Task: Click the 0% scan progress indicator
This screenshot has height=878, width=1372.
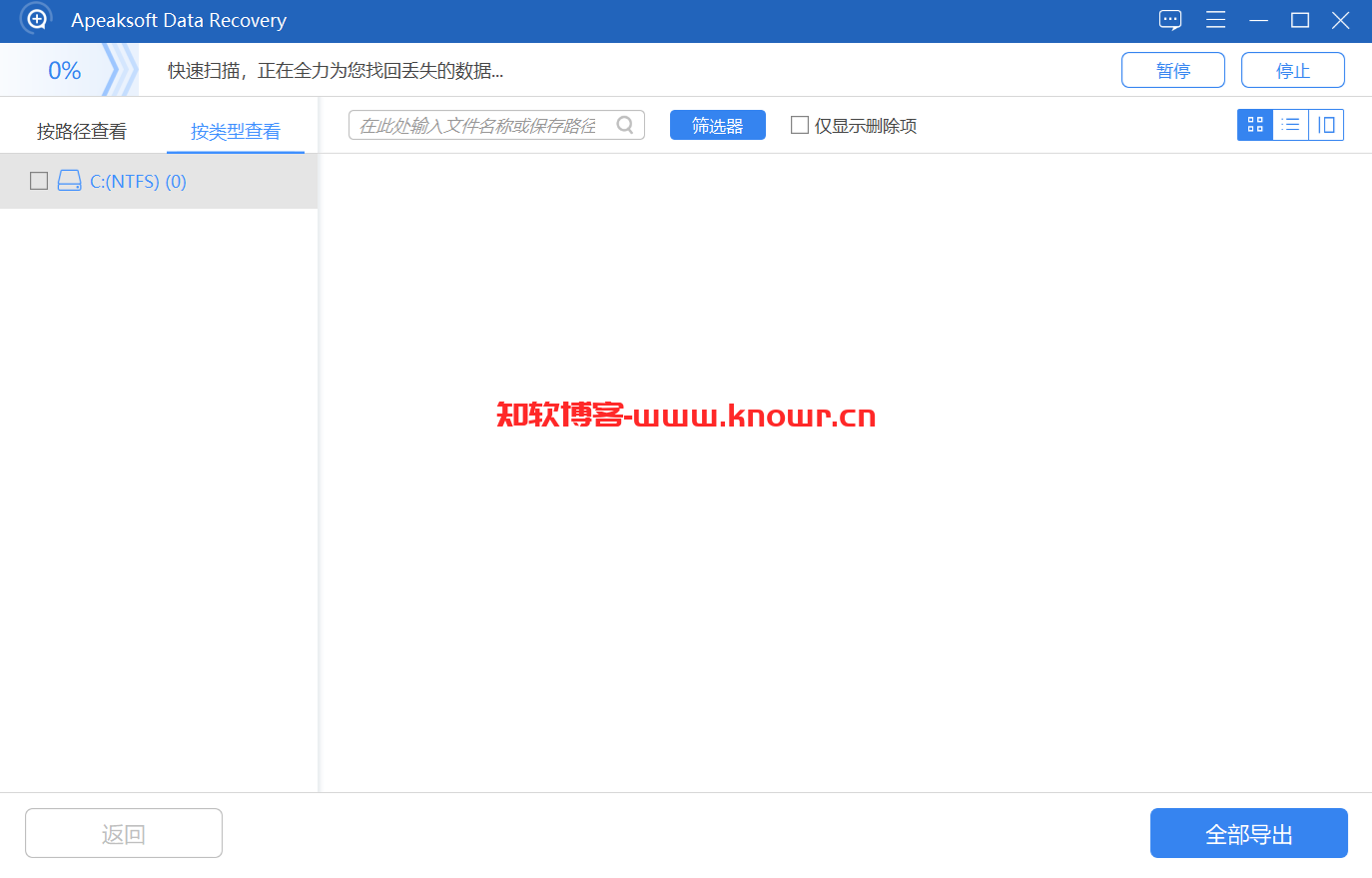Action: coord(65,70)
